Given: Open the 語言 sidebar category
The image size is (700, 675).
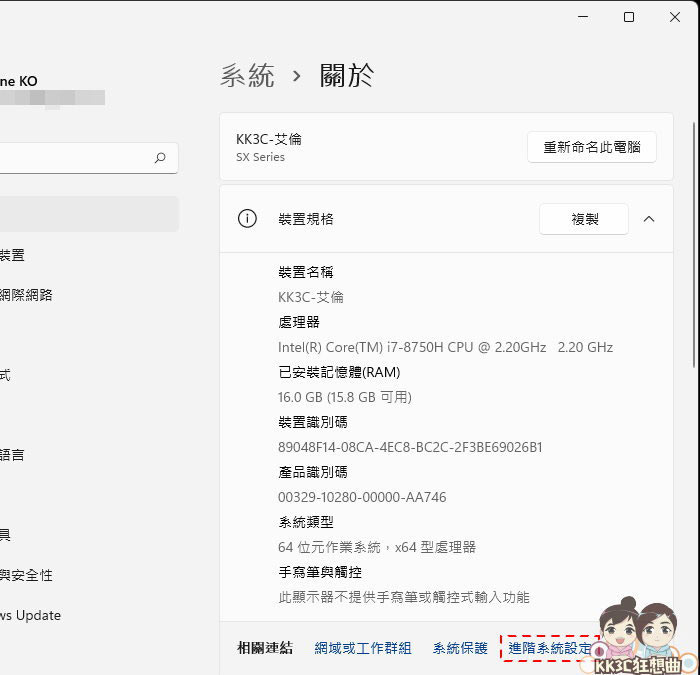Looking at the screenshot, I should pos(12,455).
